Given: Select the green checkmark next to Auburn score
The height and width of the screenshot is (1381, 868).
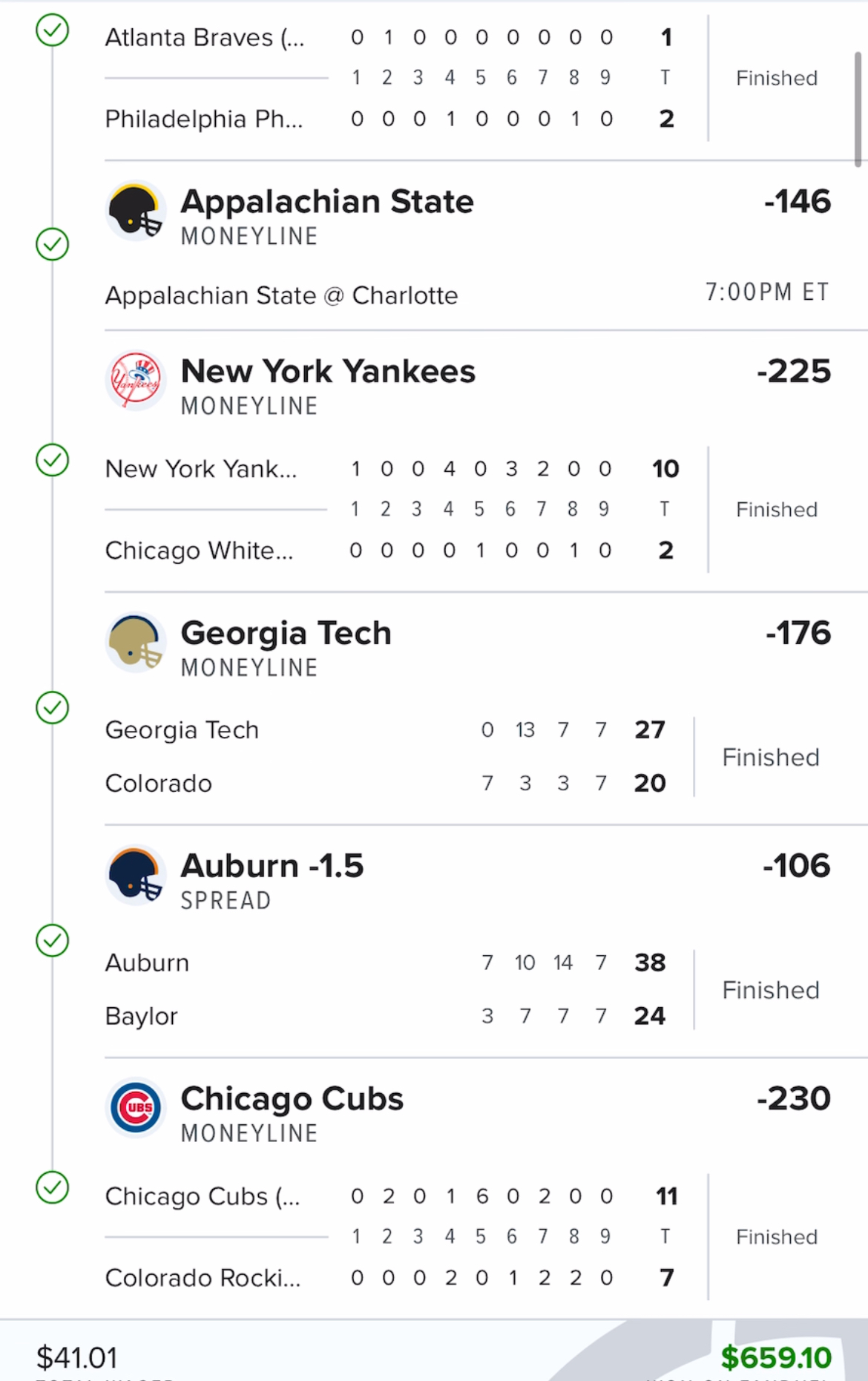Looking at the screenshot, I should click(x=53, y=941).
